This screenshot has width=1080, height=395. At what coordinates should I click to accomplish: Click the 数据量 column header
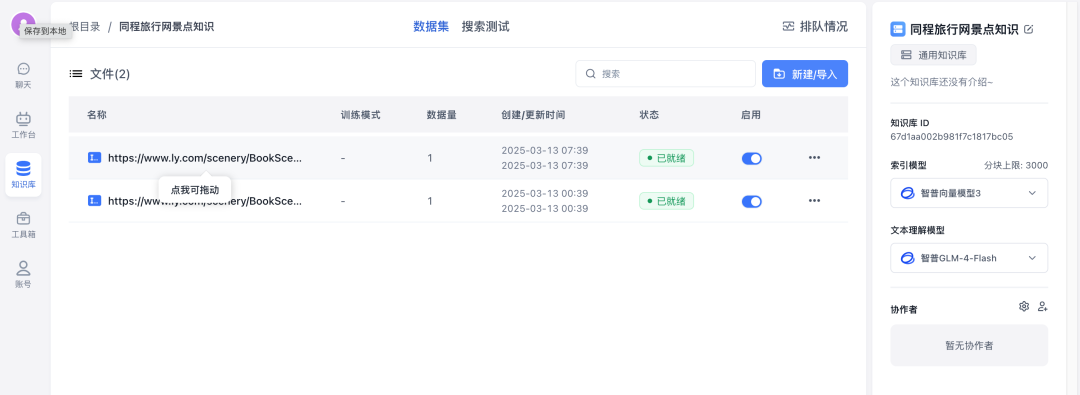[x=442, y=114]
